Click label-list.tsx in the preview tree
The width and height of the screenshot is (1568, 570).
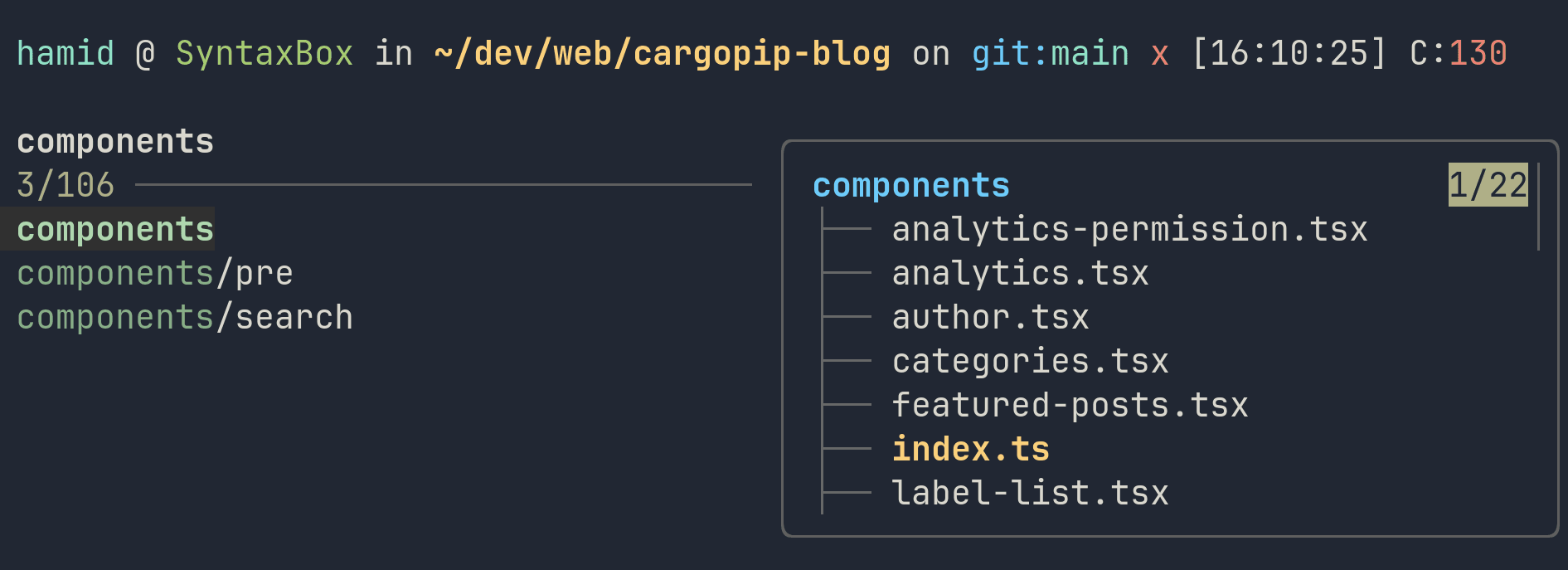[x=1030, y=494]
